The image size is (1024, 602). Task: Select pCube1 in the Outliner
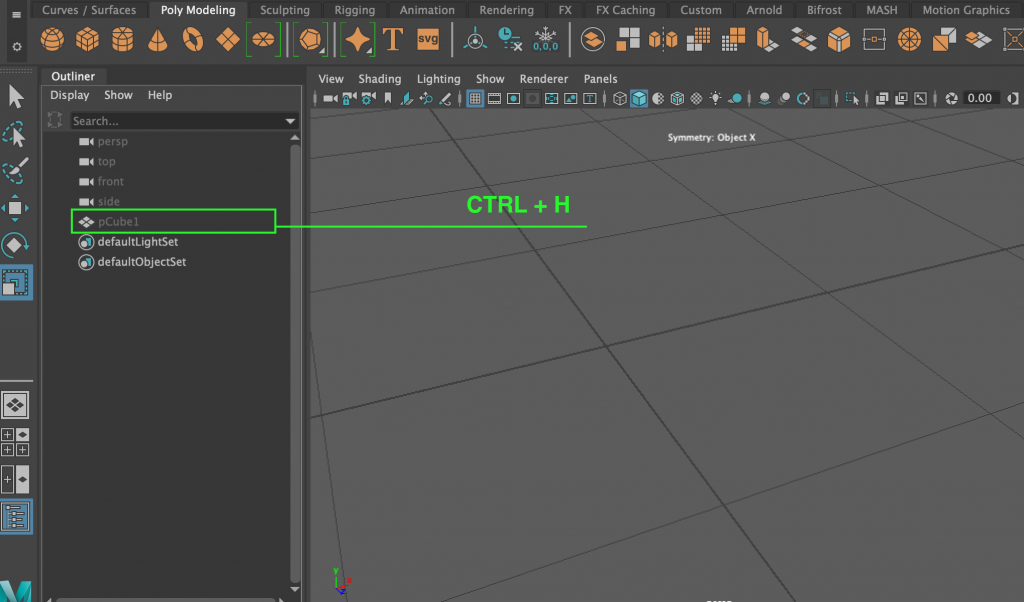[120, 221]
